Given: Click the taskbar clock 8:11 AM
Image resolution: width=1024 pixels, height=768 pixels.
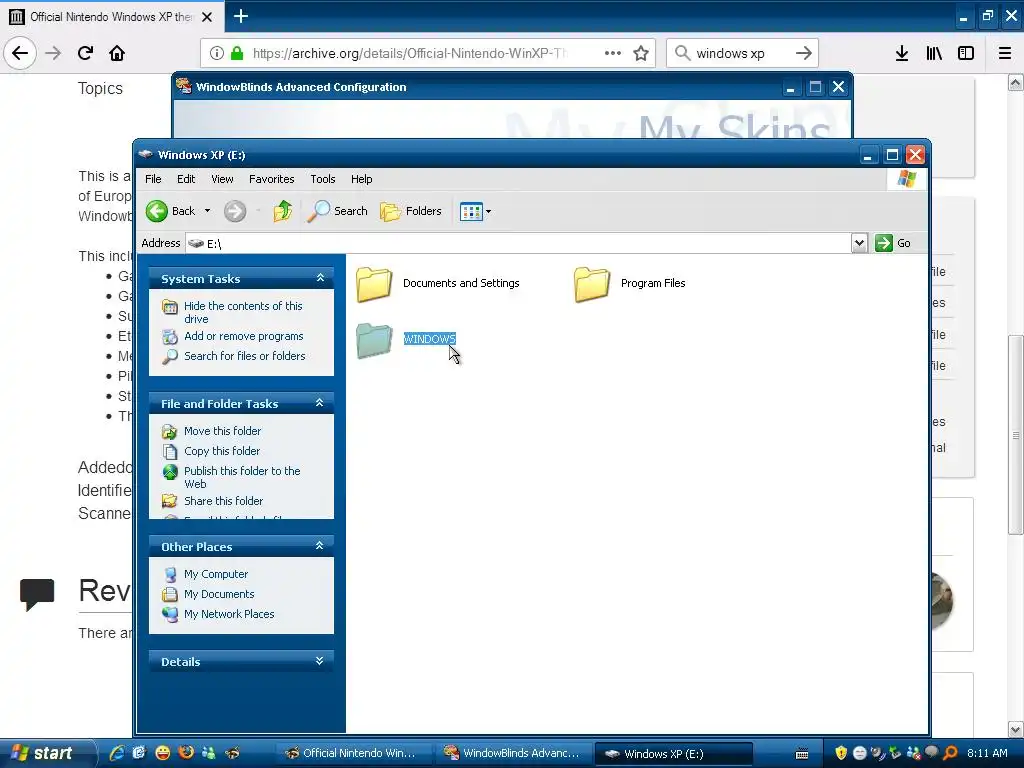Looking at the screenshot, I should click(987, 753).
